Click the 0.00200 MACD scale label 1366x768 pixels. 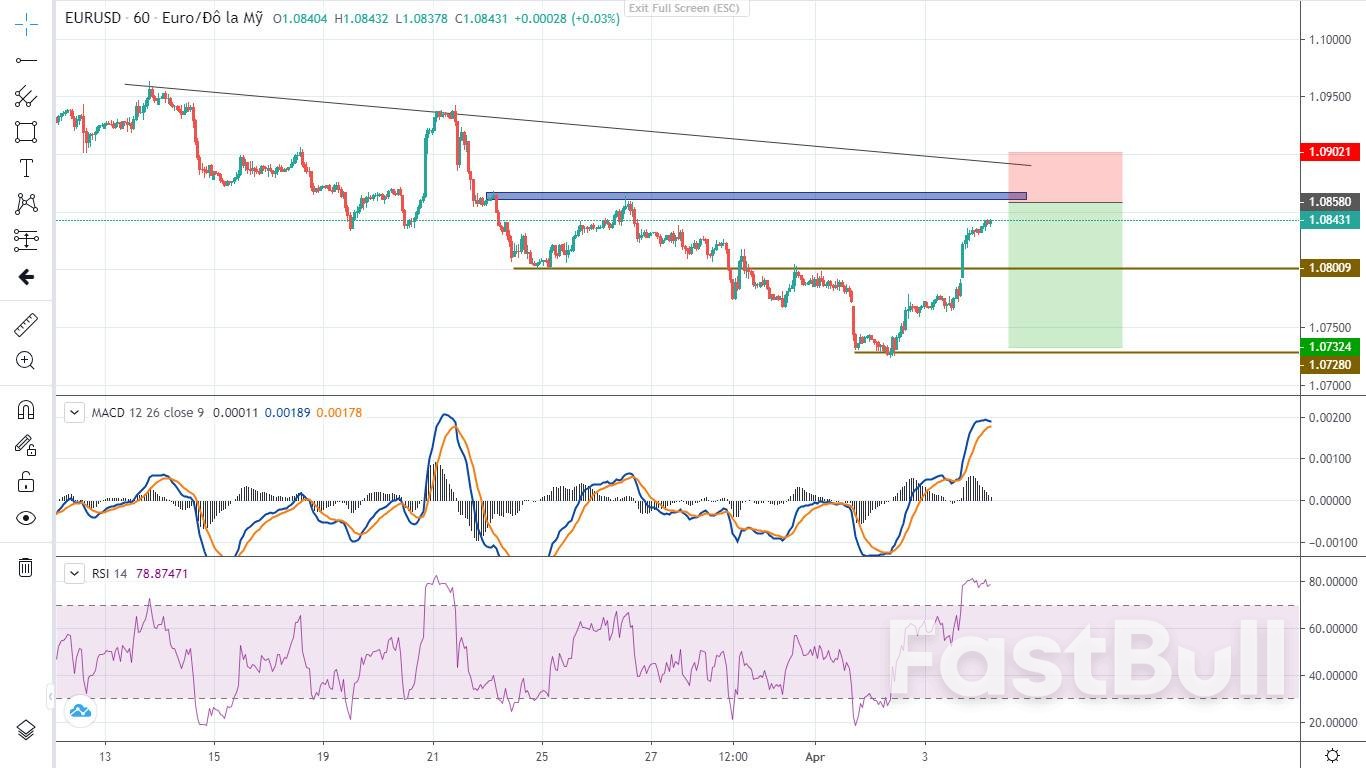1329,418
